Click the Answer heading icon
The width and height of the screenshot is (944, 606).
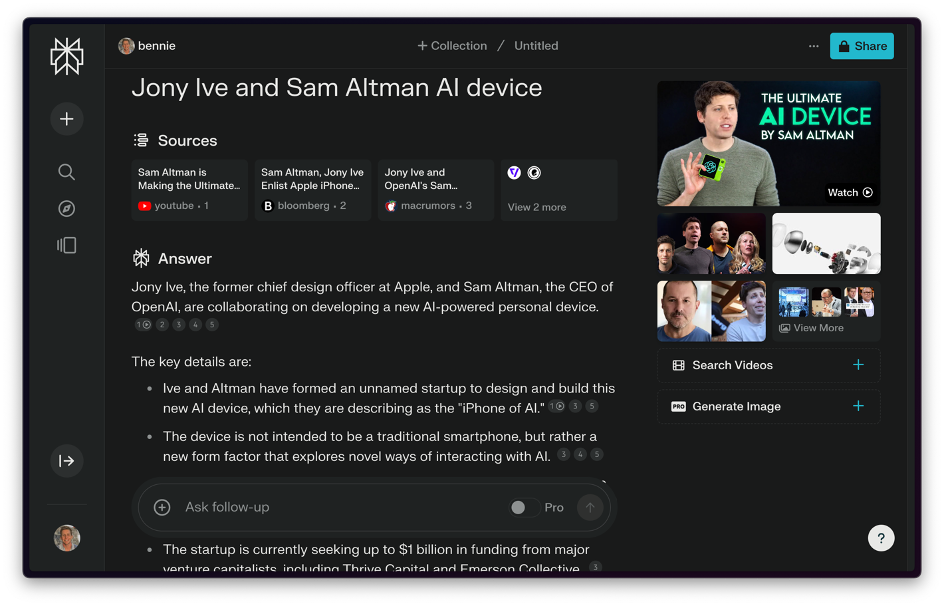[x=141, y=259]
